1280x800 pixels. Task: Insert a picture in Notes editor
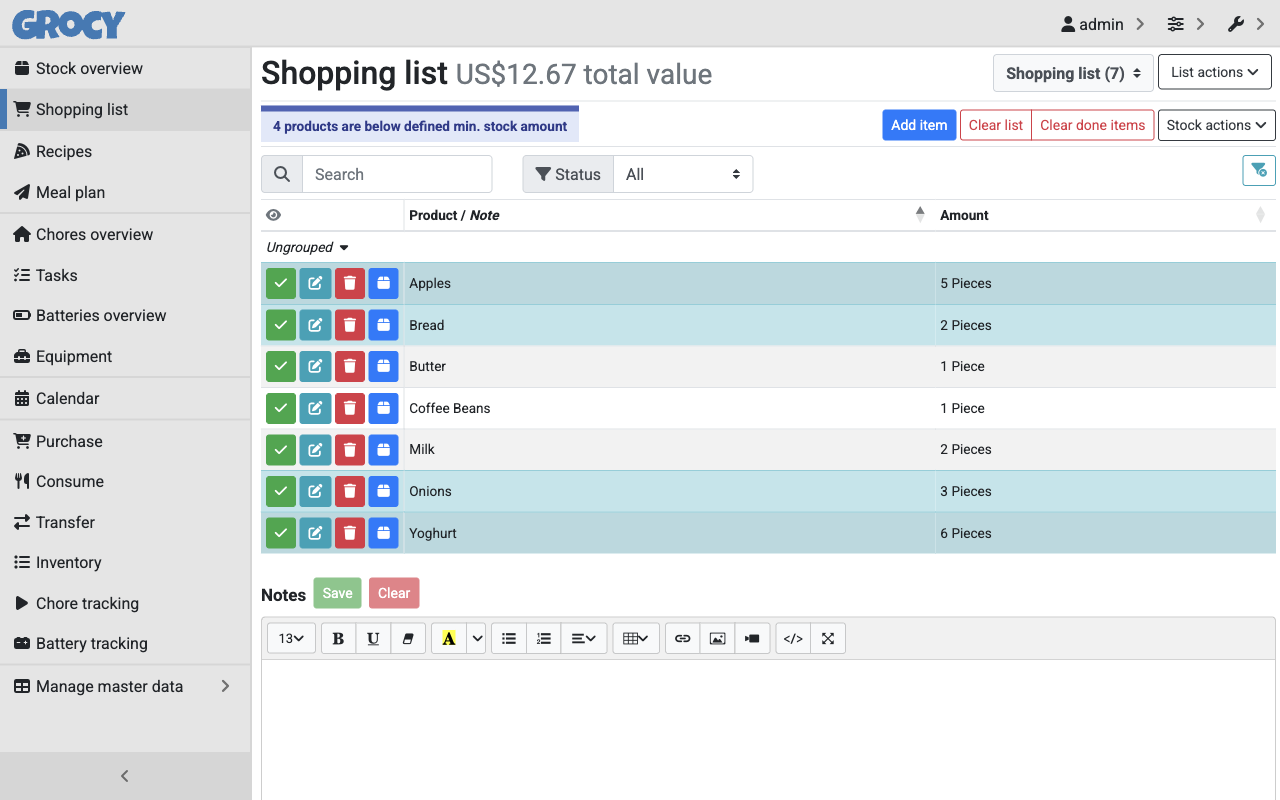tap(717, 638)
